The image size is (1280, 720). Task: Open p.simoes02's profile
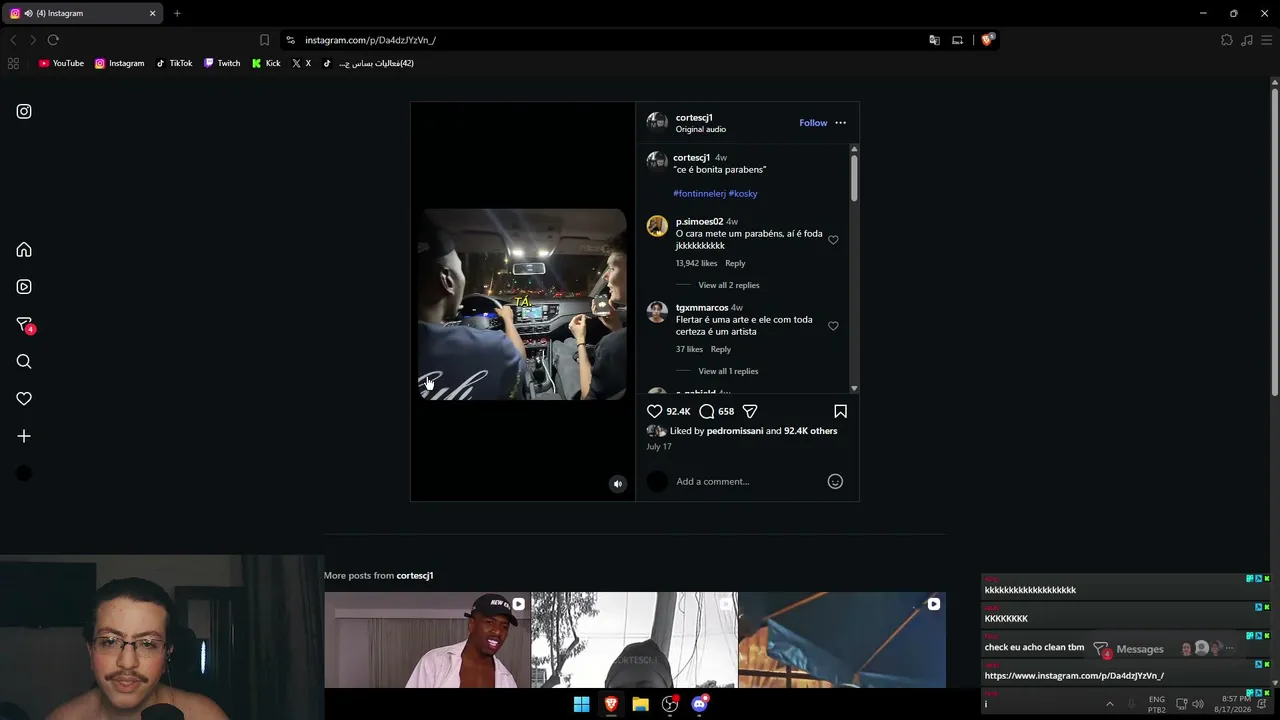(699, 222)
